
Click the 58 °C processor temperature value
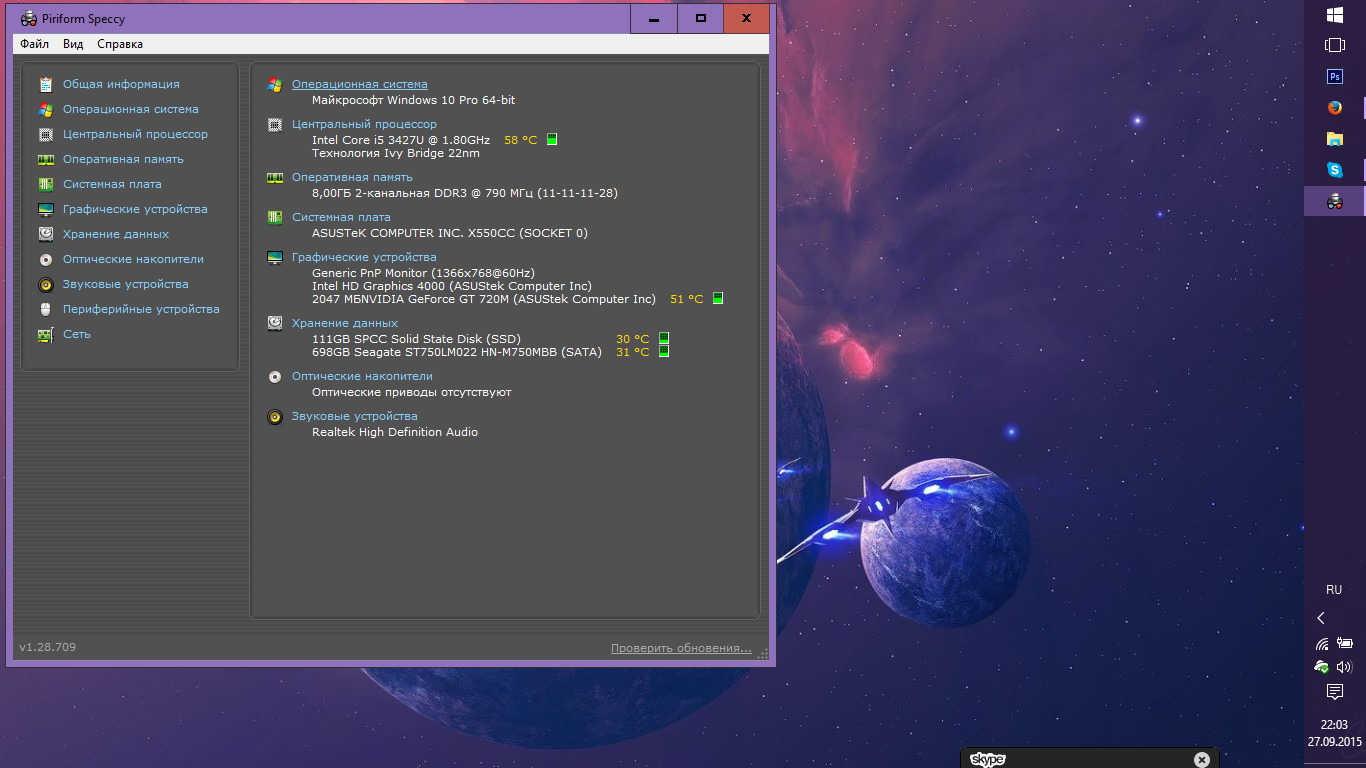[521, 140]
